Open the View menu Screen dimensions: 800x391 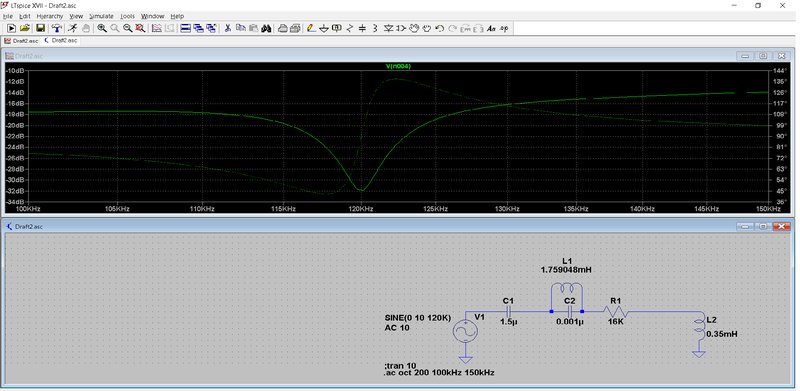click(76, 16)
